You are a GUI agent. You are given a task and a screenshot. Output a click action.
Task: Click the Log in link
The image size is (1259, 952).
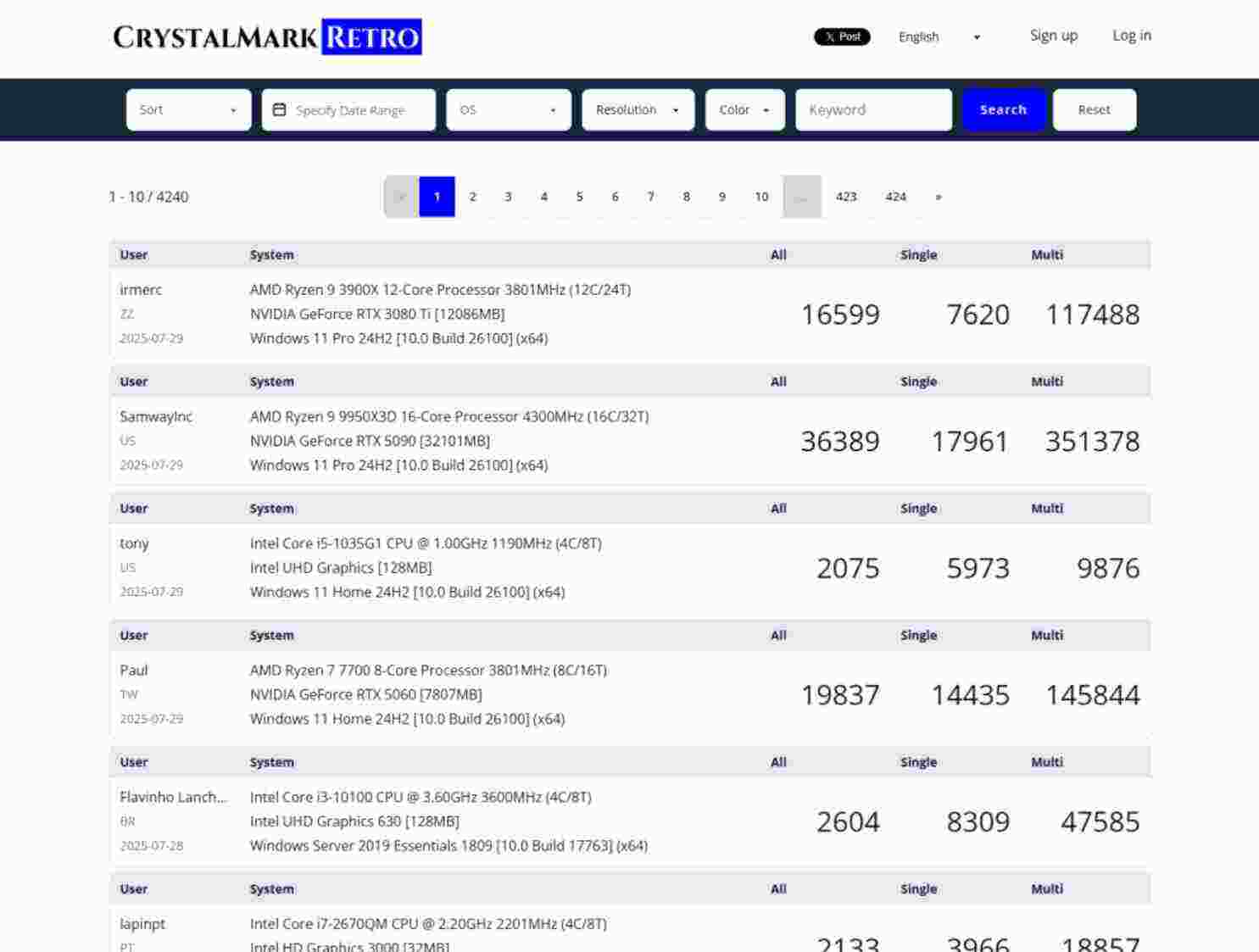coord(1132,36)
